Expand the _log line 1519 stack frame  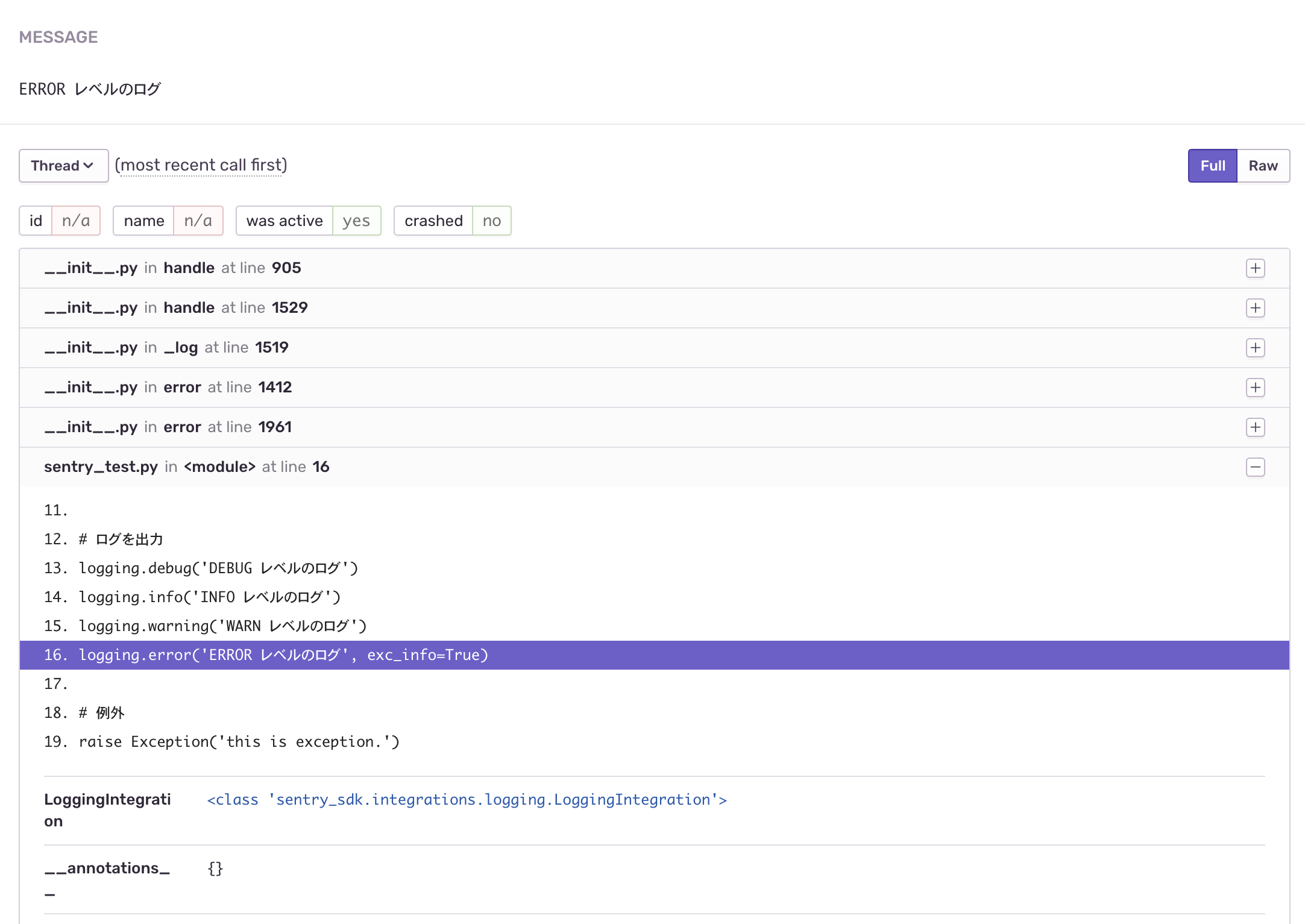coord(1255,348)
